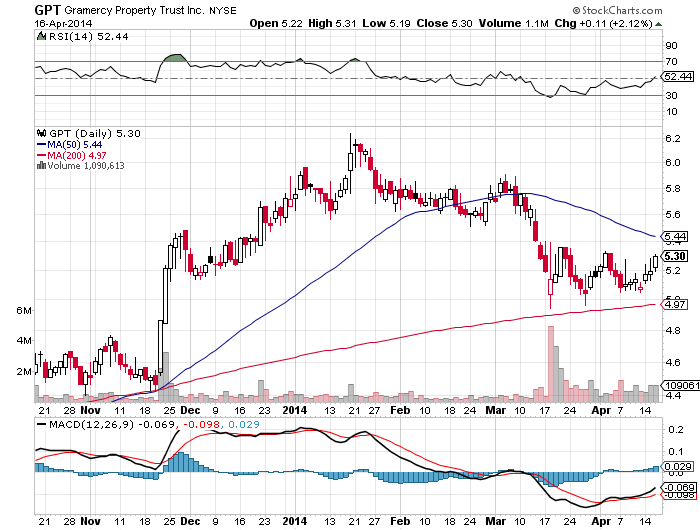The width and height of the screenshot is (700, 530).
Task: Click the green shaded RSI overbought peak
Action: click(175, 58)
